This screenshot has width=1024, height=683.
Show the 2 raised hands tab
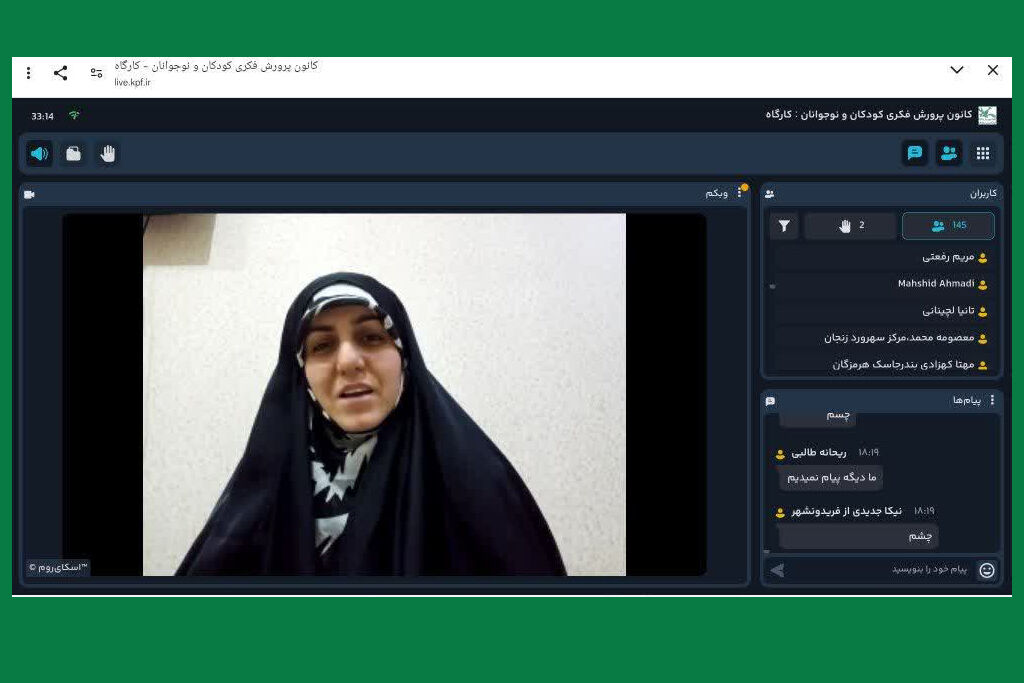click(x=850, y=226)
